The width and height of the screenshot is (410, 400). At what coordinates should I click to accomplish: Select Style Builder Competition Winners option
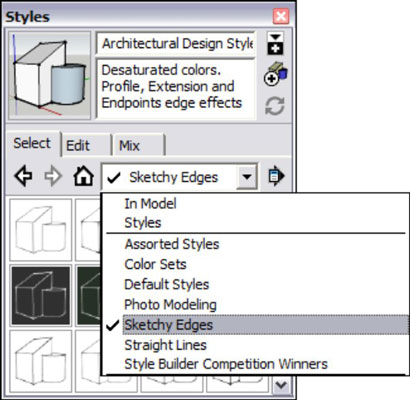[x=226, y=364]
